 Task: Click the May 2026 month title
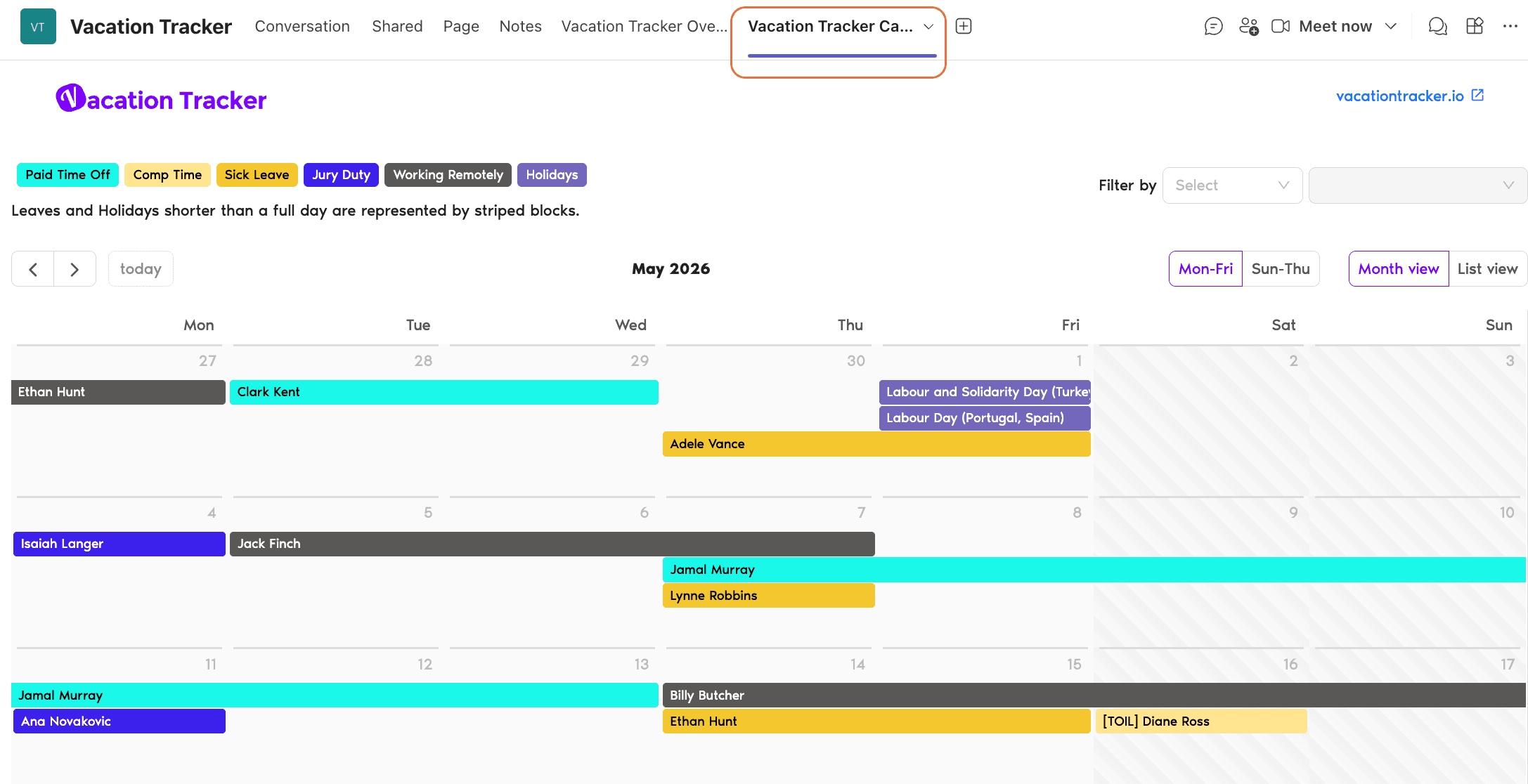(671, 269)
